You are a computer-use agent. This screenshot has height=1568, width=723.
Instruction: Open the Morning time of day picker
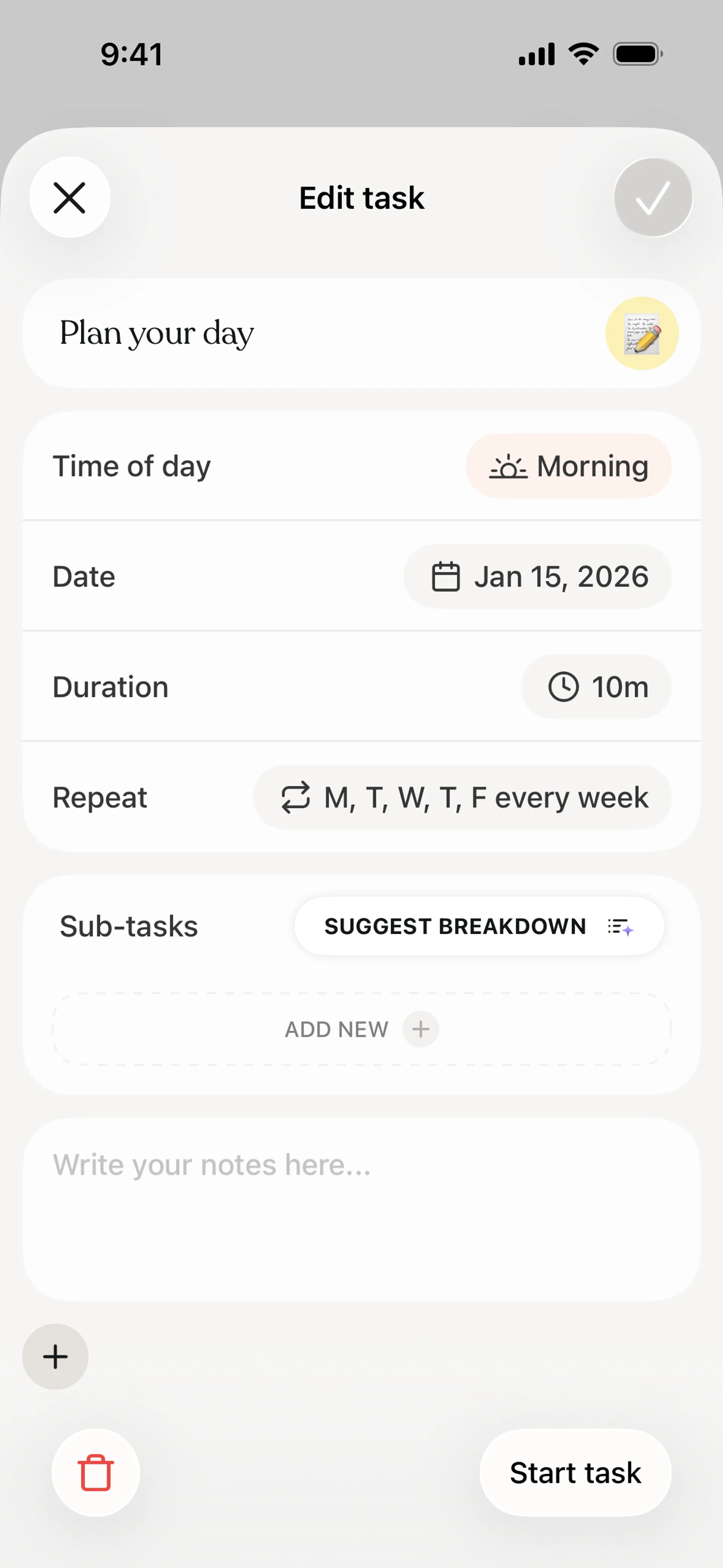[x=568, y=466]
